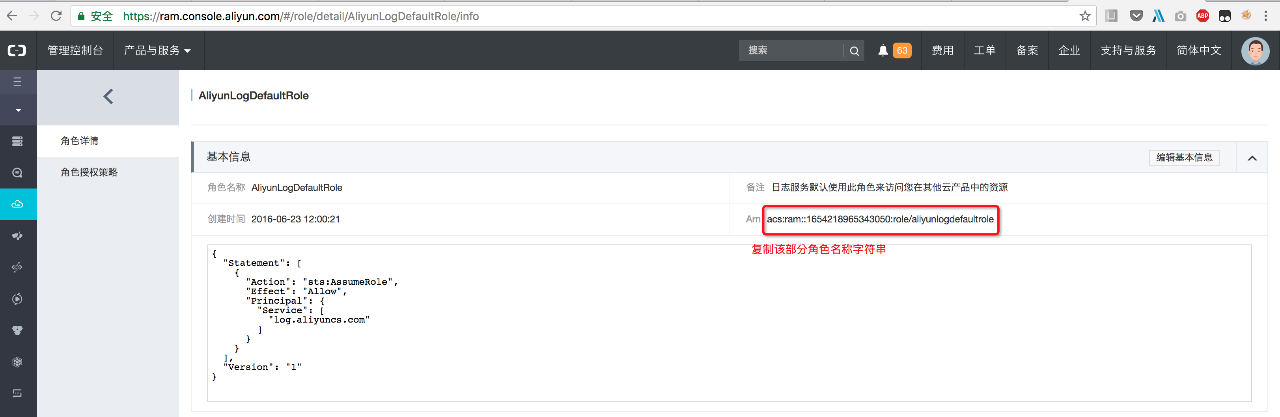Open the code-brackets sidebar icon
1280x417 pixels.
tap(17, 267)
